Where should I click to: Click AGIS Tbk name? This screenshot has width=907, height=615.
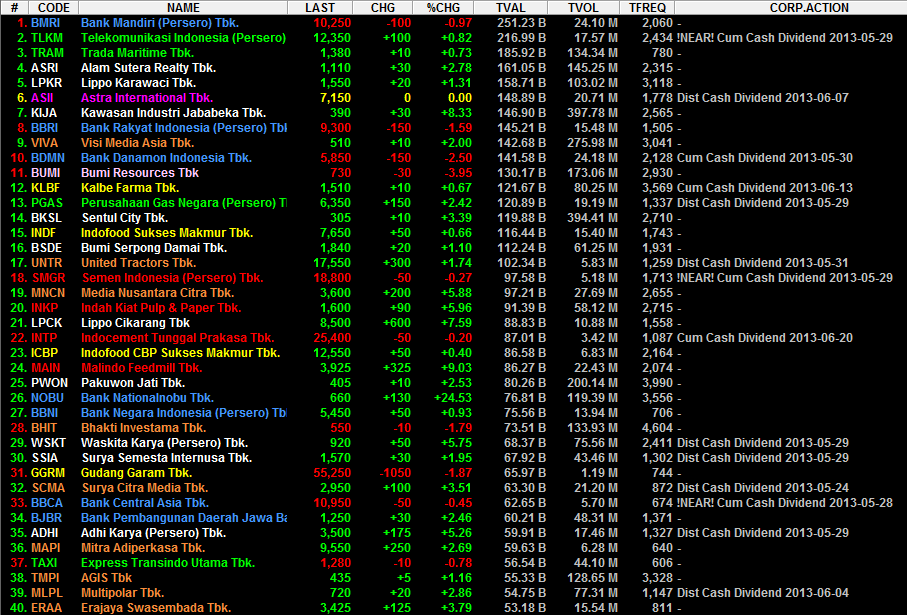[x=106, y=580]
